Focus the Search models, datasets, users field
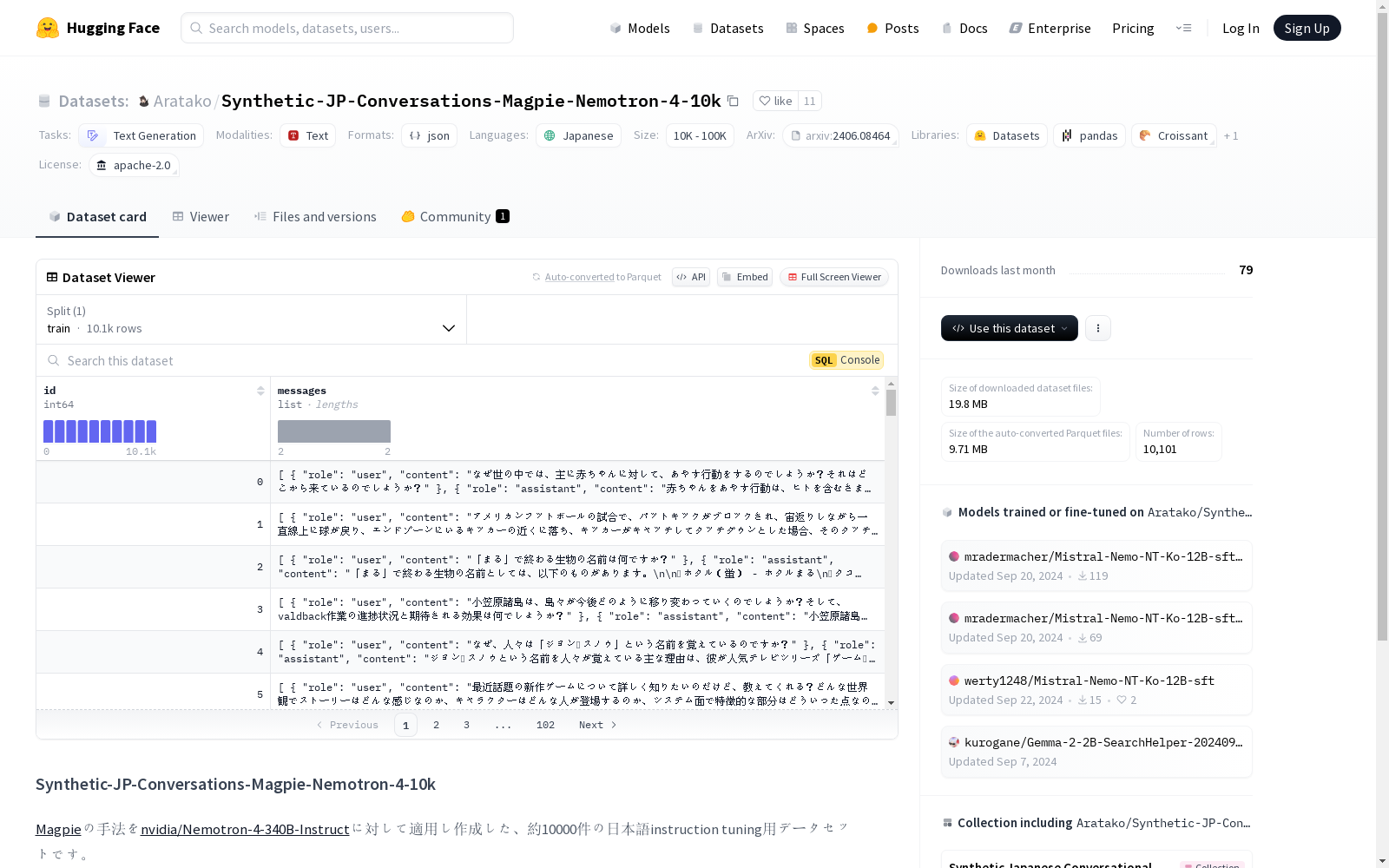Image resolution: width=1389 pixels, height=868 pixels. click(347, 28)
